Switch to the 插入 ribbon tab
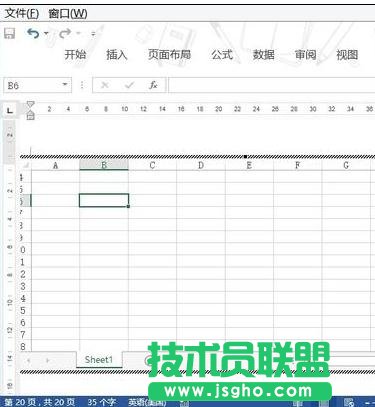 tap(117, 54)
